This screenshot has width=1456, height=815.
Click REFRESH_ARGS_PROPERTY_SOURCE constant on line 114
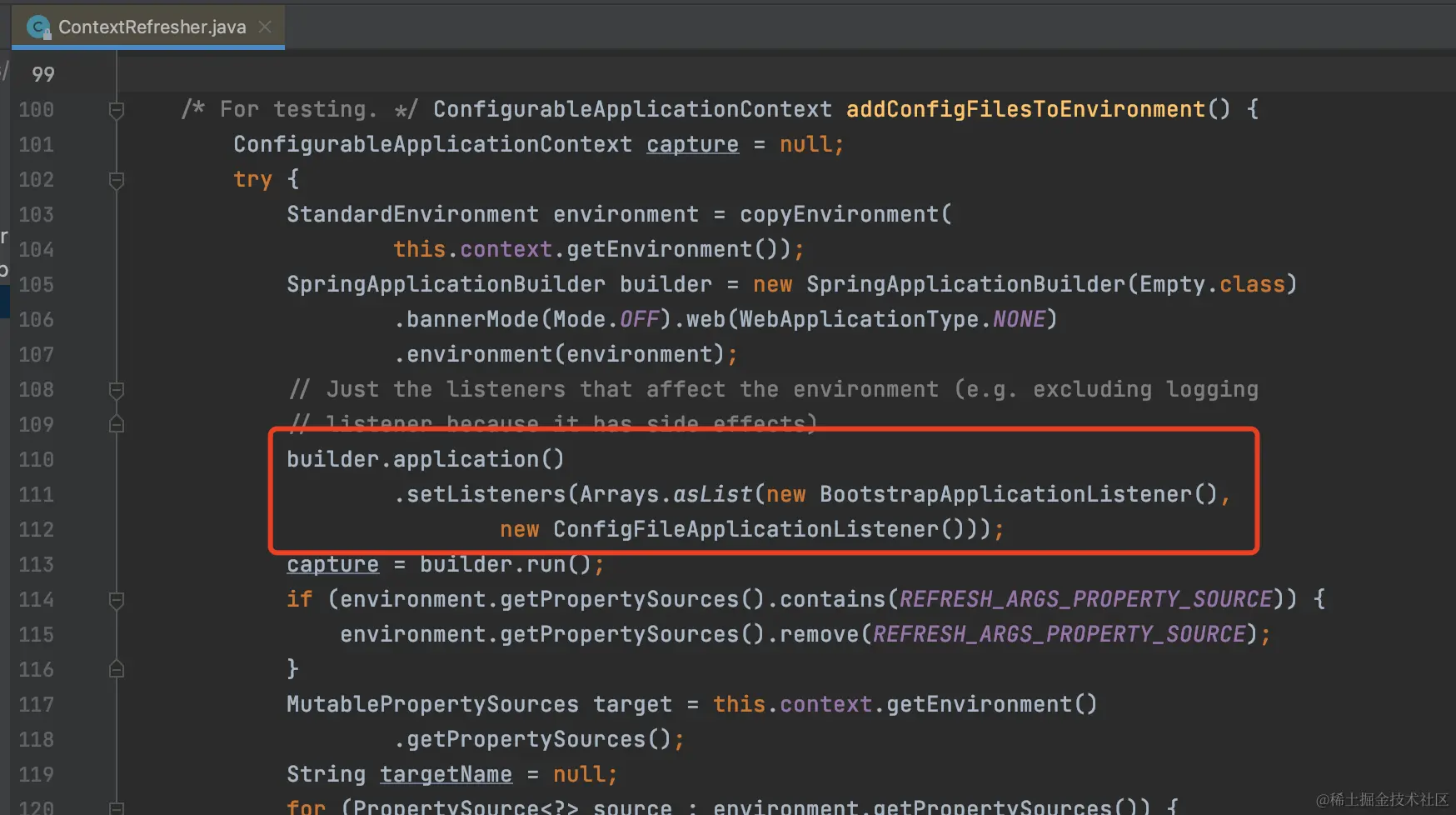coord(1086,599)
